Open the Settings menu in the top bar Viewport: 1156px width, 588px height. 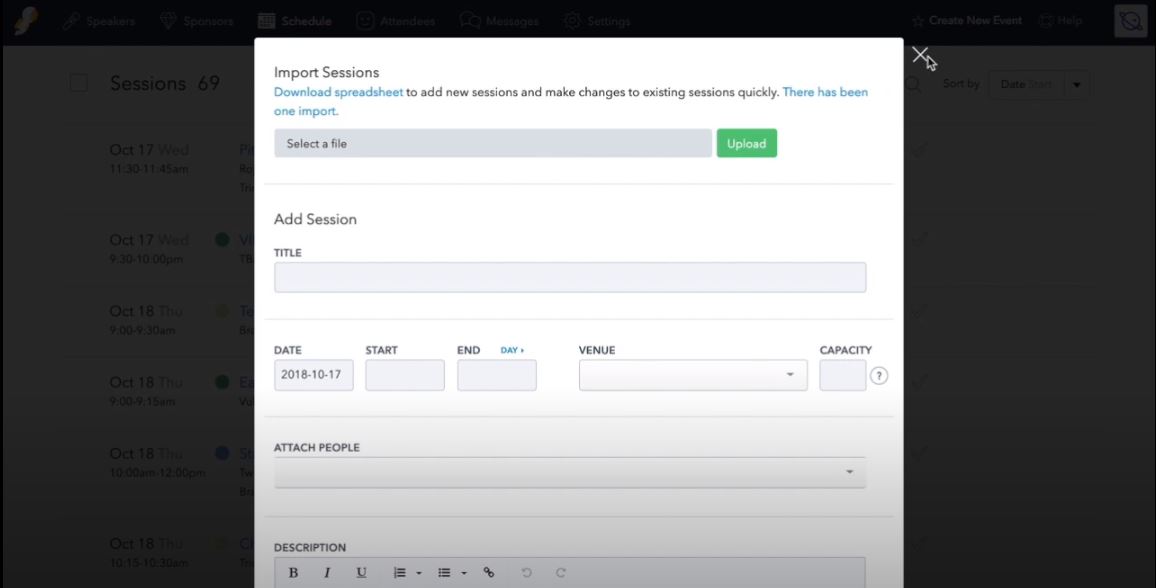click(x=597, y=21)
